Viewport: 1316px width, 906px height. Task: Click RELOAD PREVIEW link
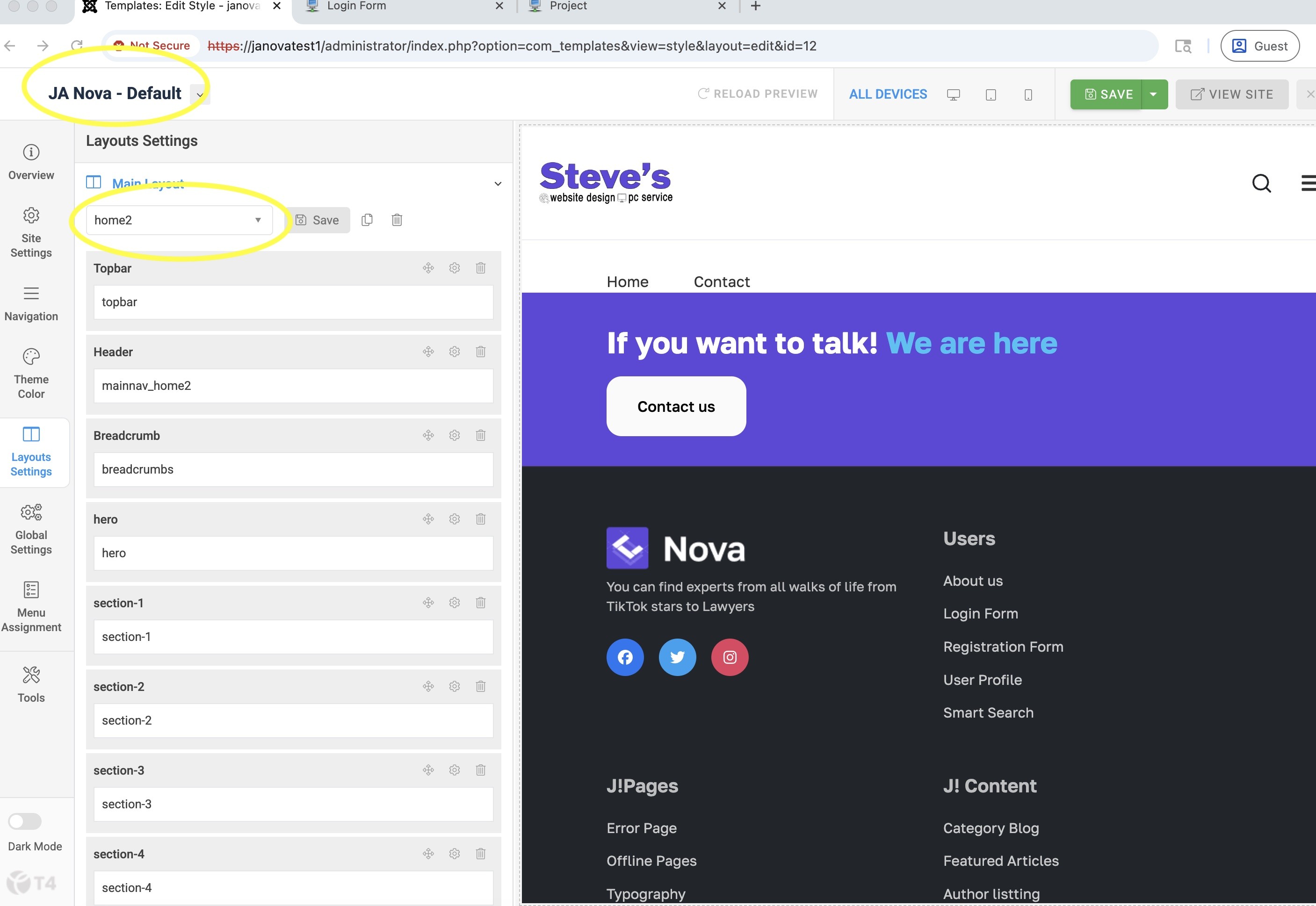pyautogui.click(x=757, y=93)
